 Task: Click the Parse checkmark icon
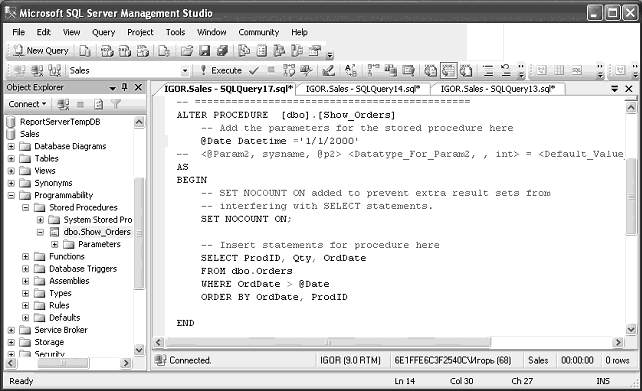click(254, 70)
